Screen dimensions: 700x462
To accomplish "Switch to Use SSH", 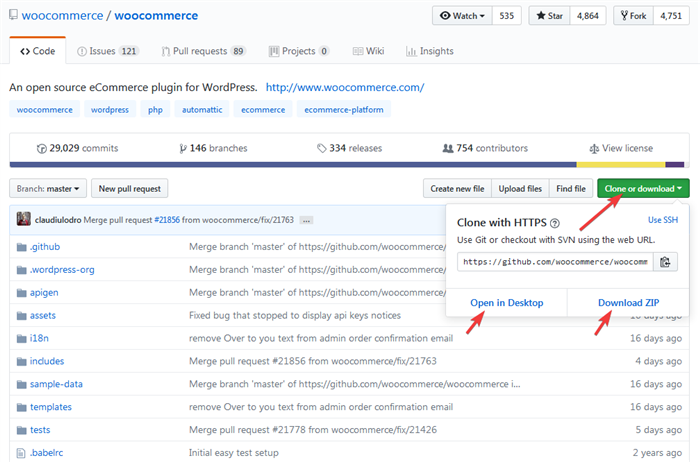I will pyautogui.click(x=663, y=220).
